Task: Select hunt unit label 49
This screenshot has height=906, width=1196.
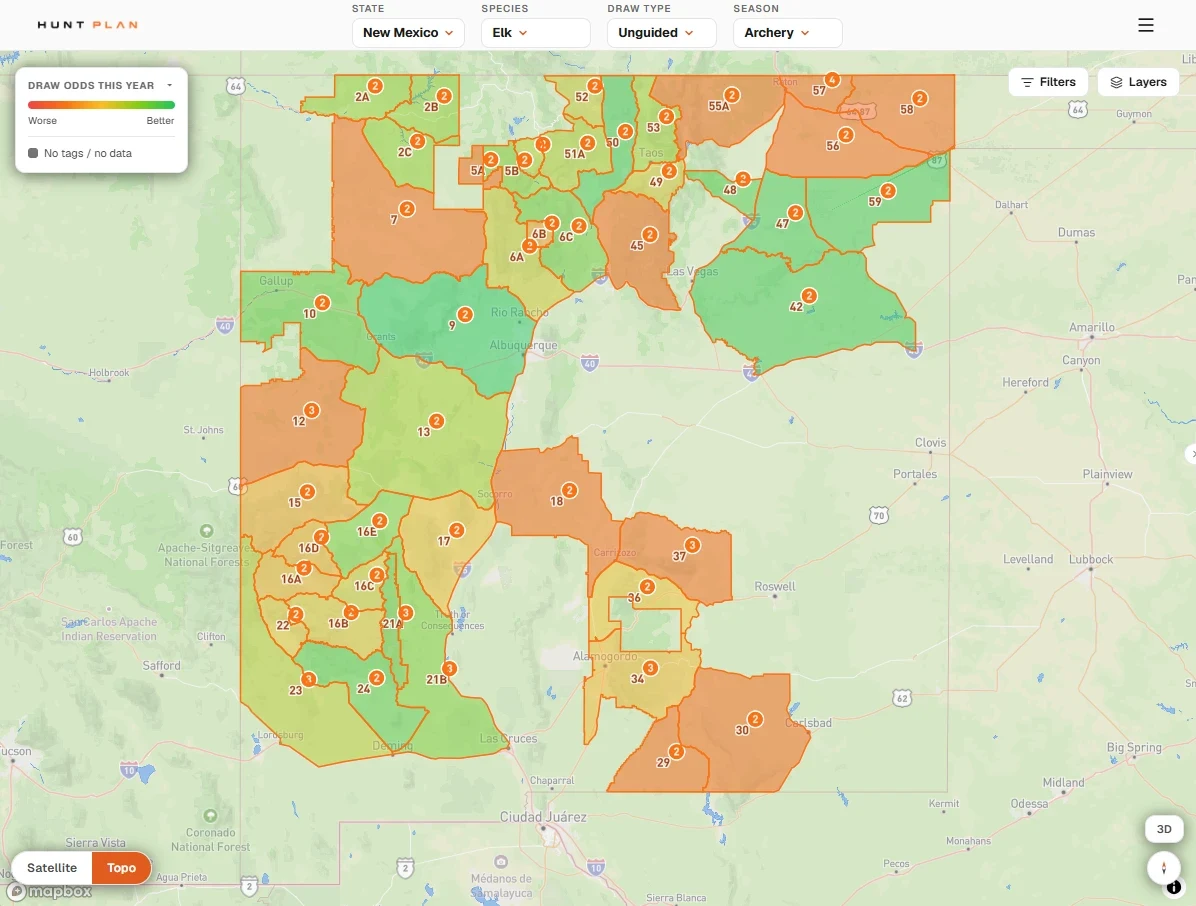Action: pyautogui.click(x=656, y=182)
